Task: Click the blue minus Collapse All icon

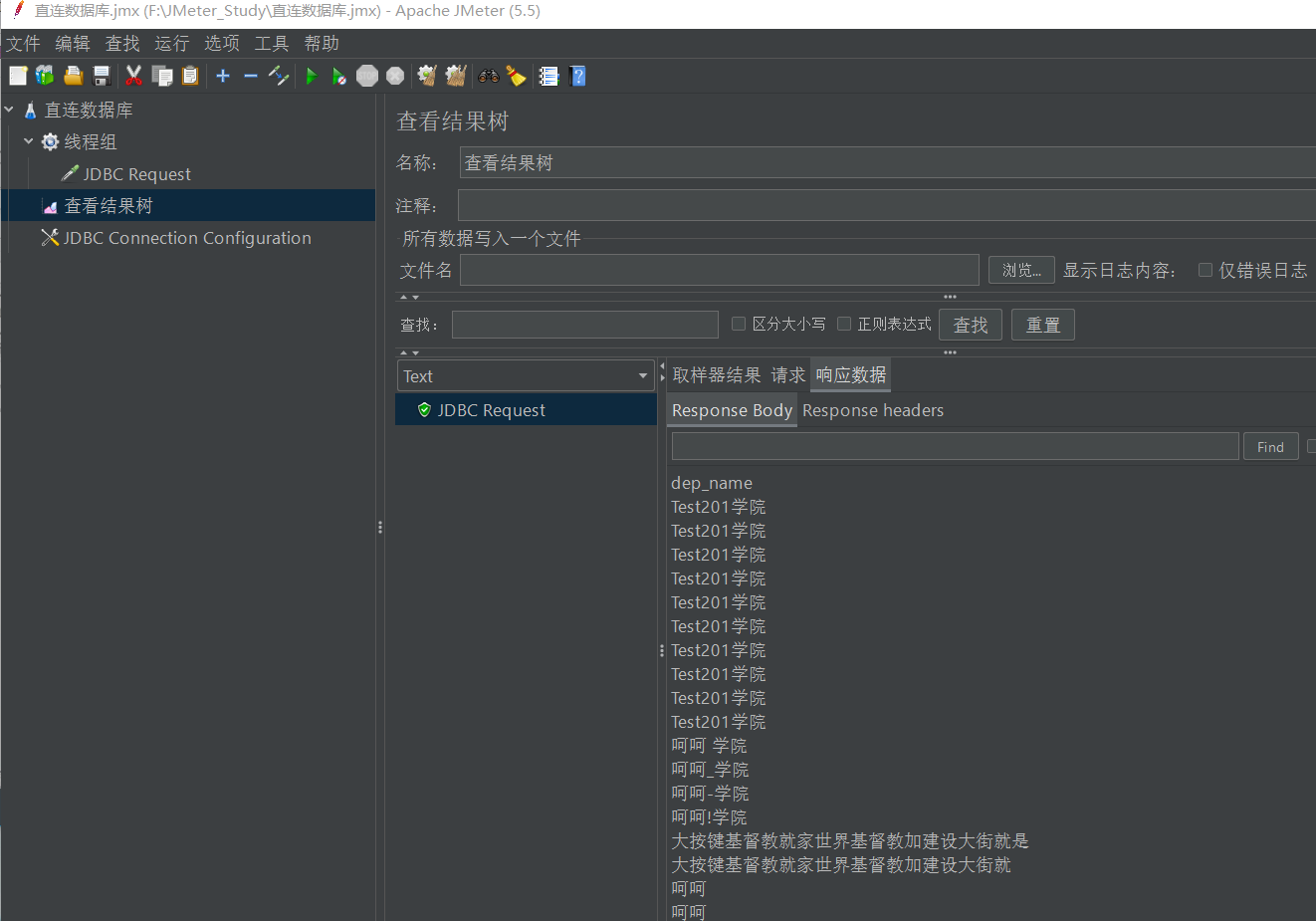Action: tap(251, 76)
